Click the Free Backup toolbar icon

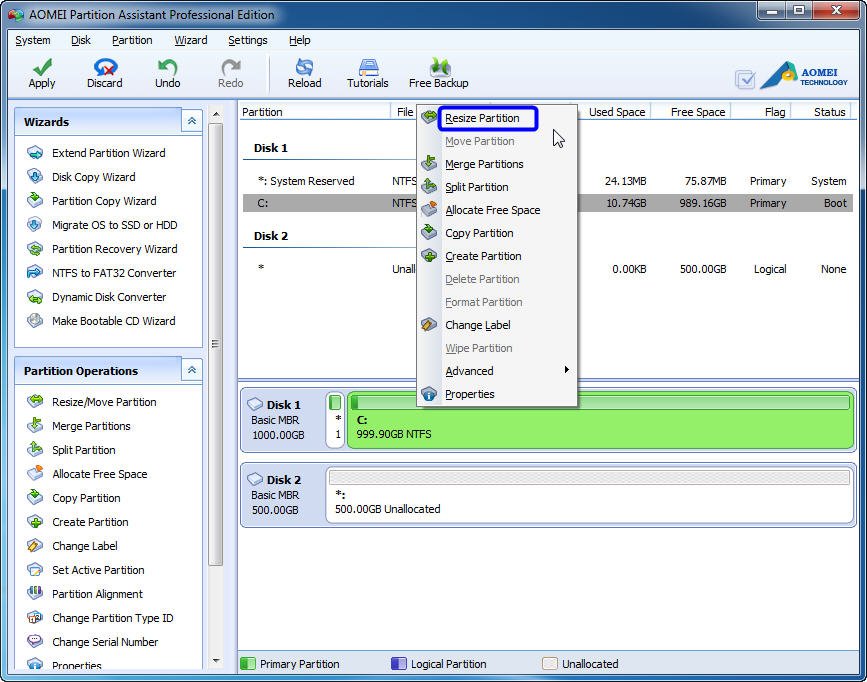[439, 67]
